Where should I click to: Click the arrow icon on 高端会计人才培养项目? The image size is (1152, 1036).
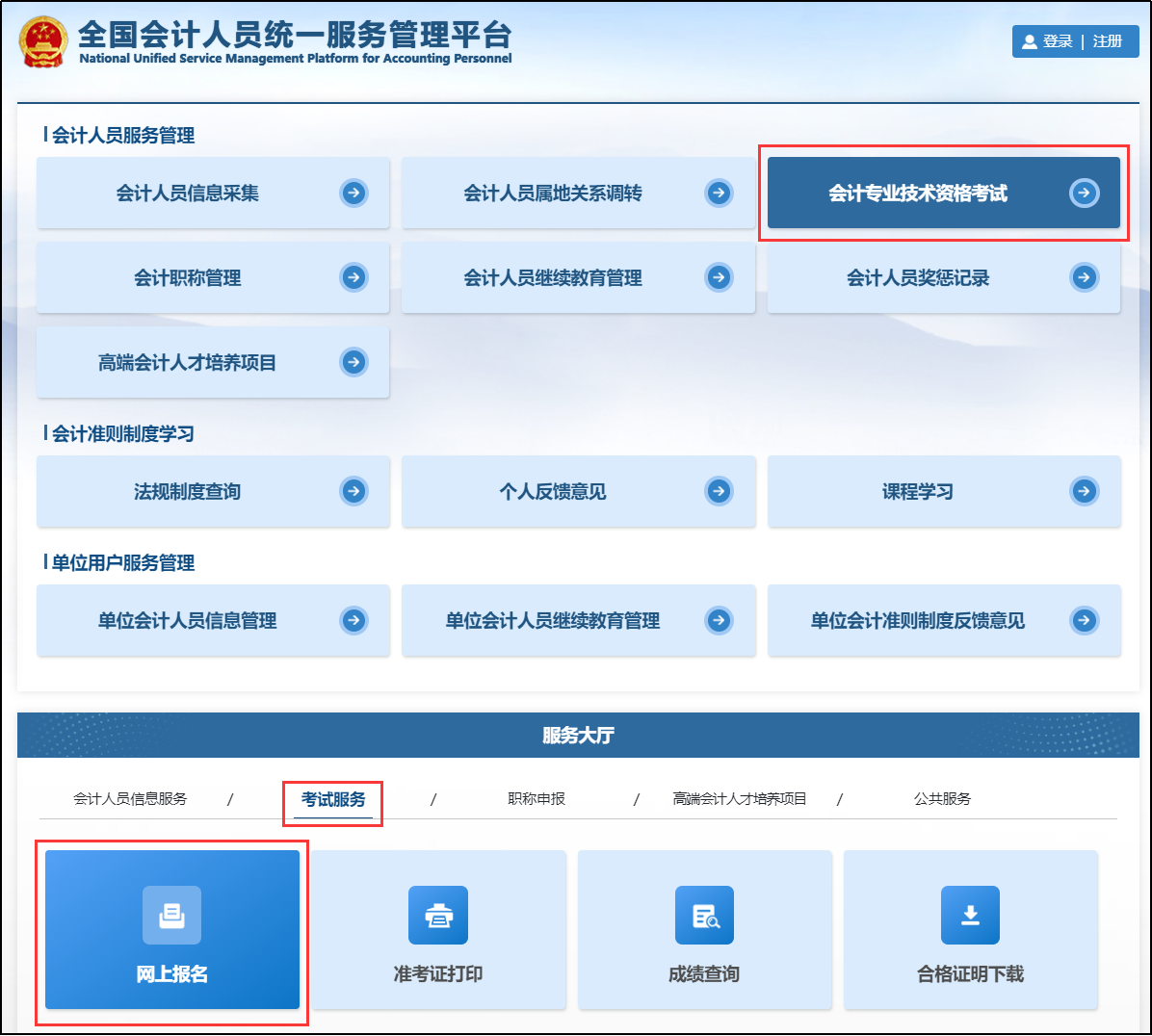pyautogui.click(x=354, y=362)
